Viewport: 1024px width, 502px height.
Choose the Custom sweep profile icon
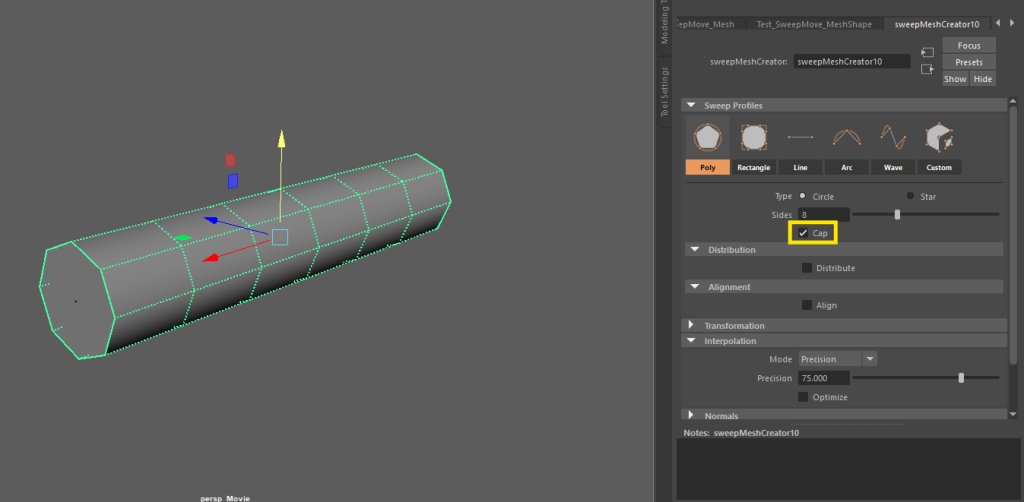click(x=939, y=137)
